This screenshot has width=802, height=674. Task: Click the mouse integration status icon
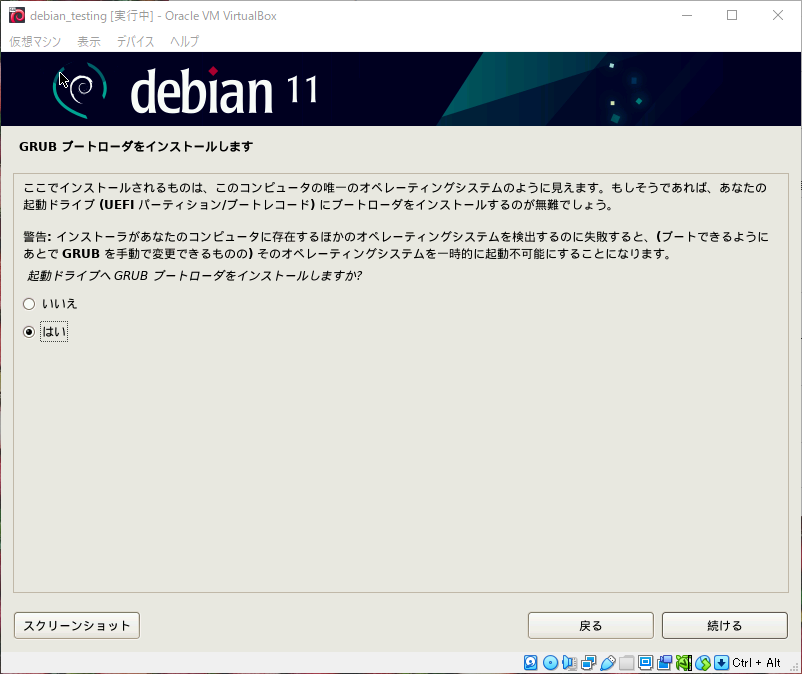[703, 663]
